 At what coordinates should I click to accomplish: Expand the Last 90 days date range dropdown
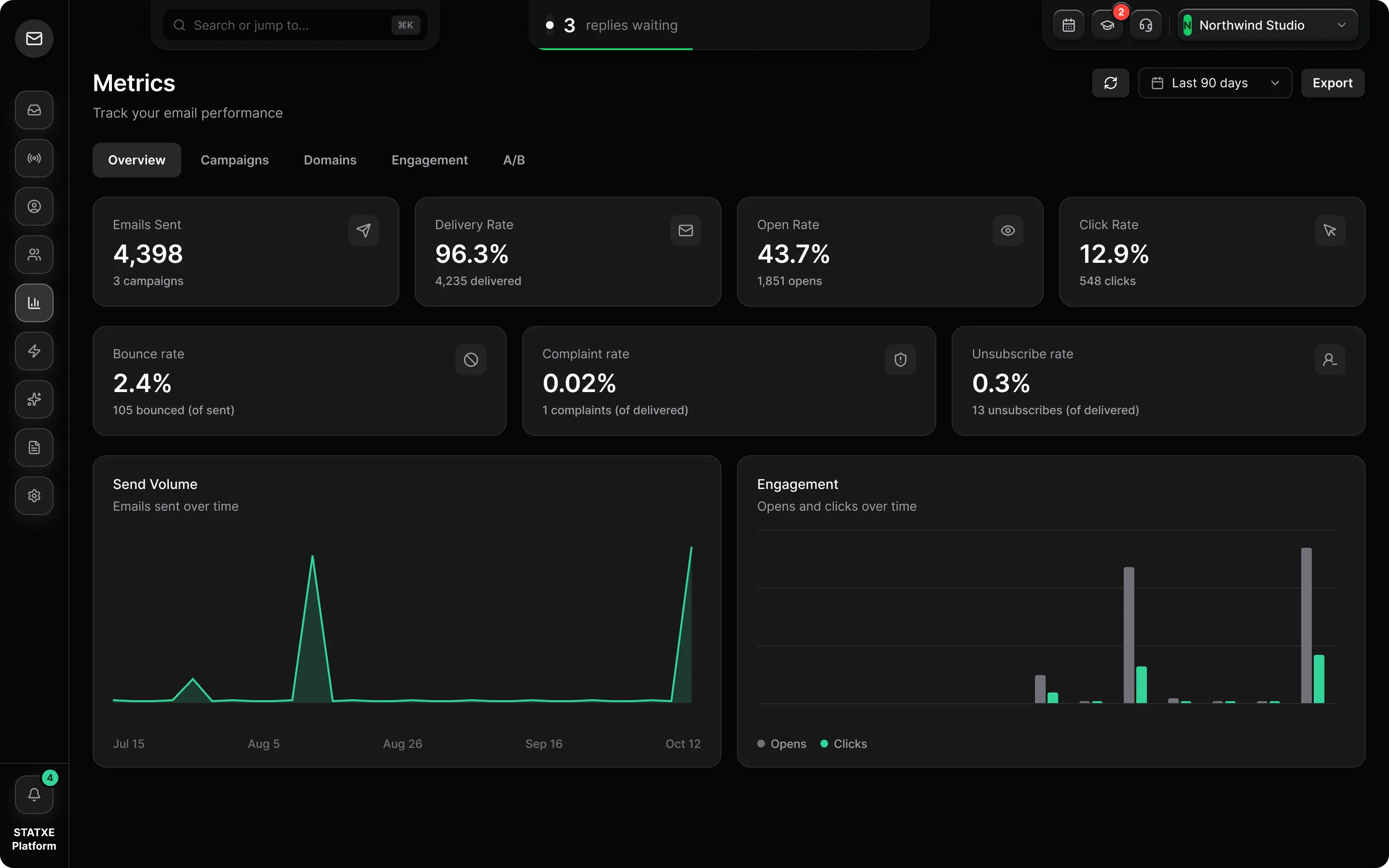[x=1215, y=83]
